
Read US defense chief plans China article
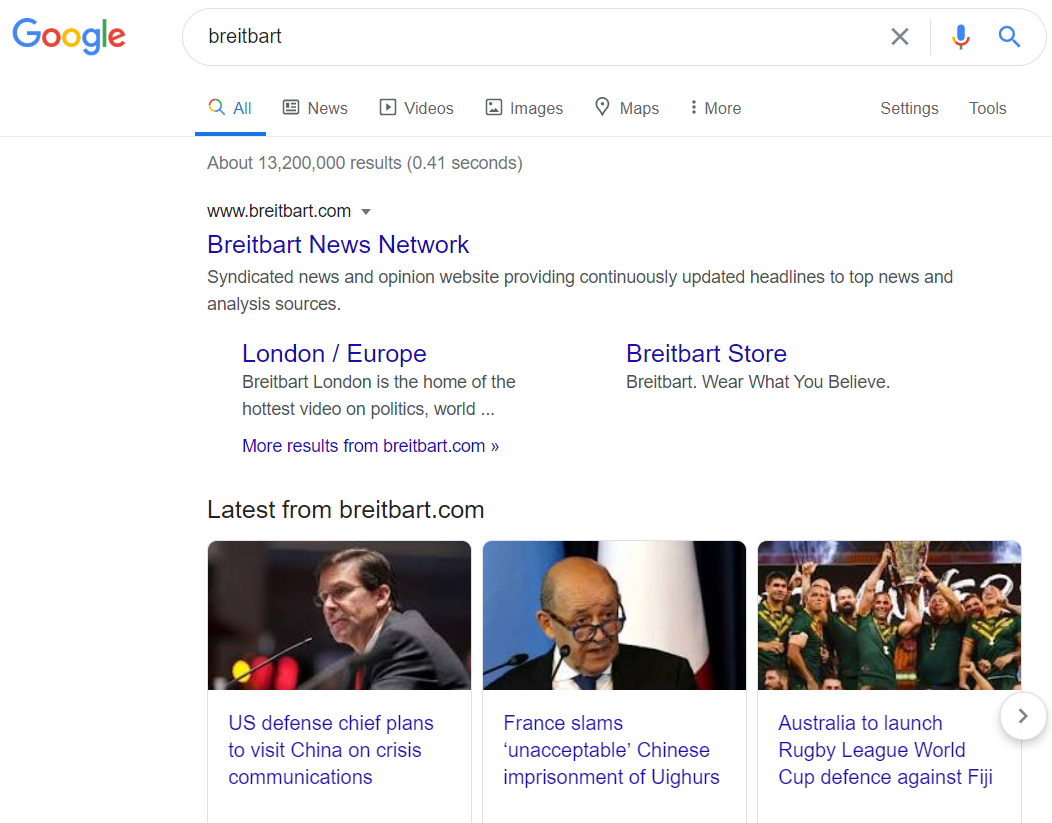331,750
